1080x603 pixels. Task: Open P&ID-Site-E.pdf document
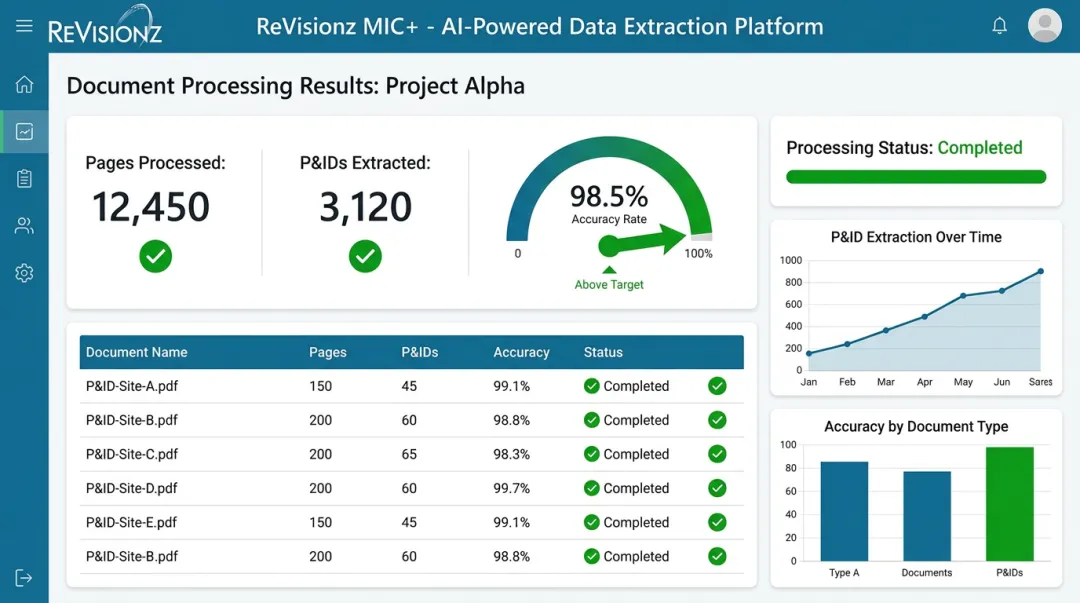click(131, 522)
